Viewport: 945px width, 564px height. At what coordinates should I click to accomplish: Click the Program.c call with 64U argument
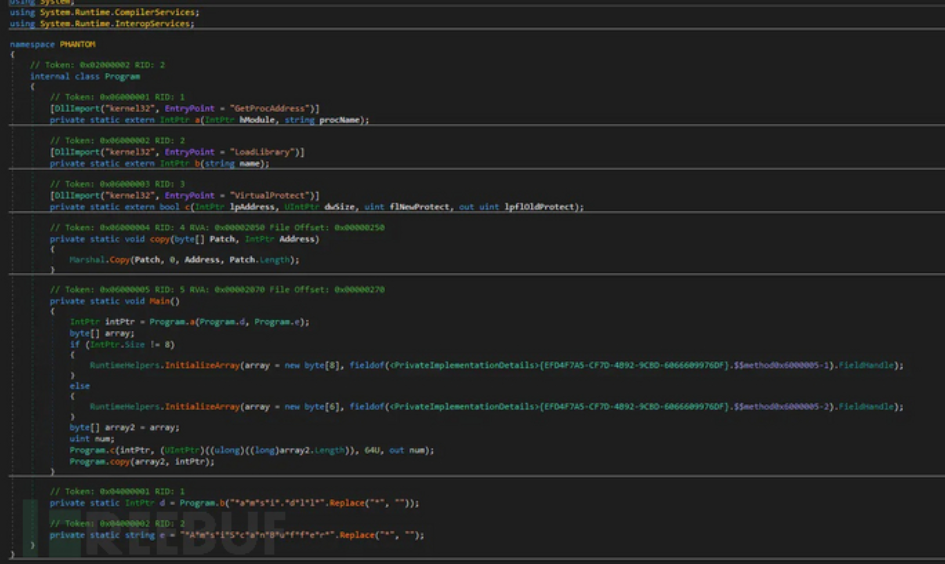[x=250, y=450]
